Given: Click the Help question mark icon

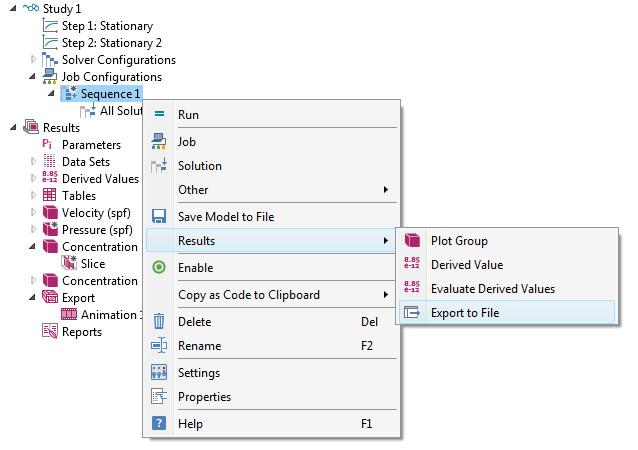Looking at the screenshot, I should pyautogui.click(x=159, y=423).
